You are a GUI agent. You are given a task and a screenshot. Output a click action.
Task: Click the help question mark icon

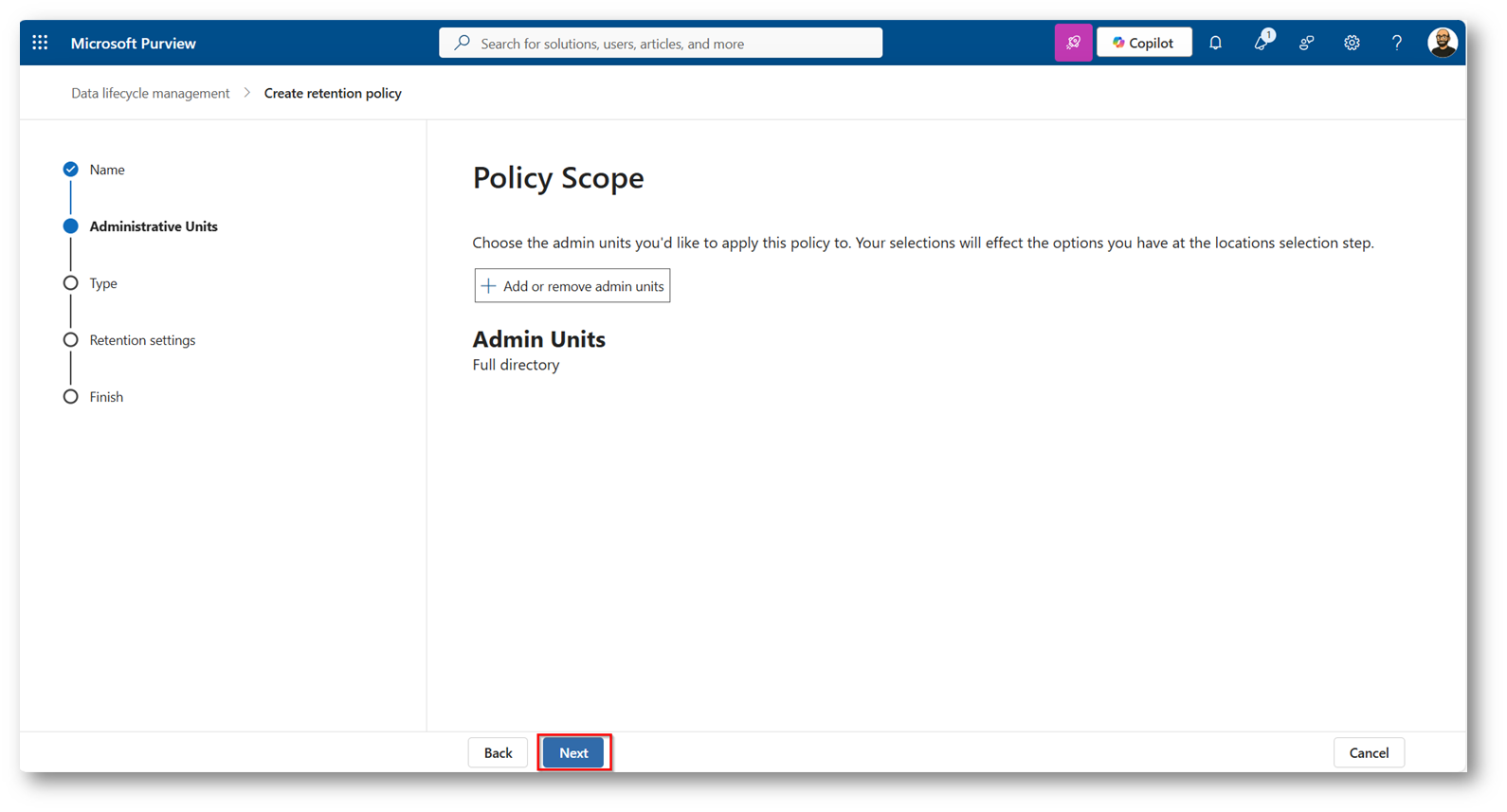[x=1396, y=43]
